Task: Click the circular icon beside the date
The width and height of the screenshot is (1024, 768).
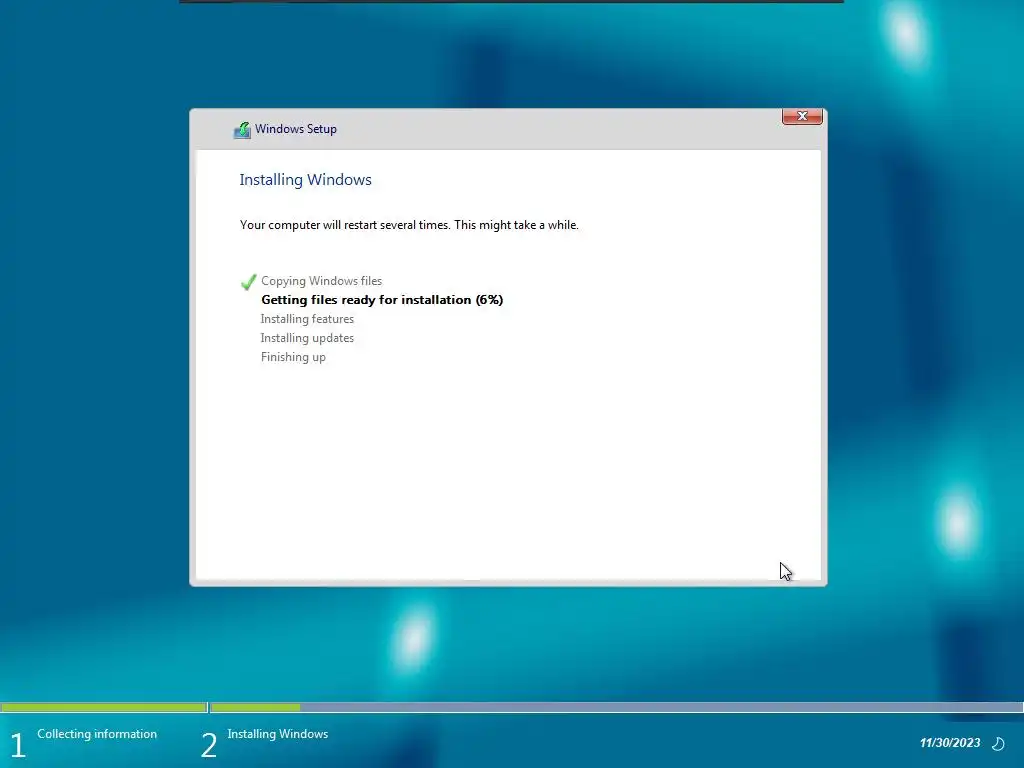Action: pyautogui.click(x=999, y=743)
